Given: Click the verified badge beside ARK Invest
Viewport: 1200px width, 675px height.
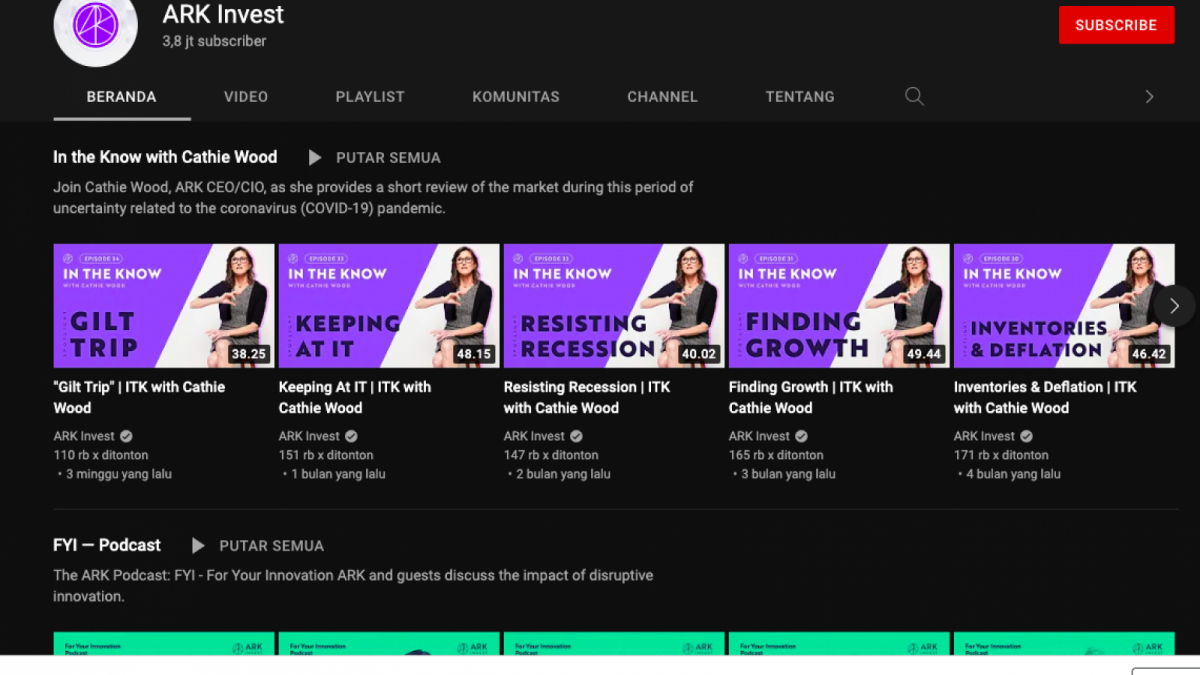Looking at the screenshot, I should pyautogui.click(x=125, y=436).
